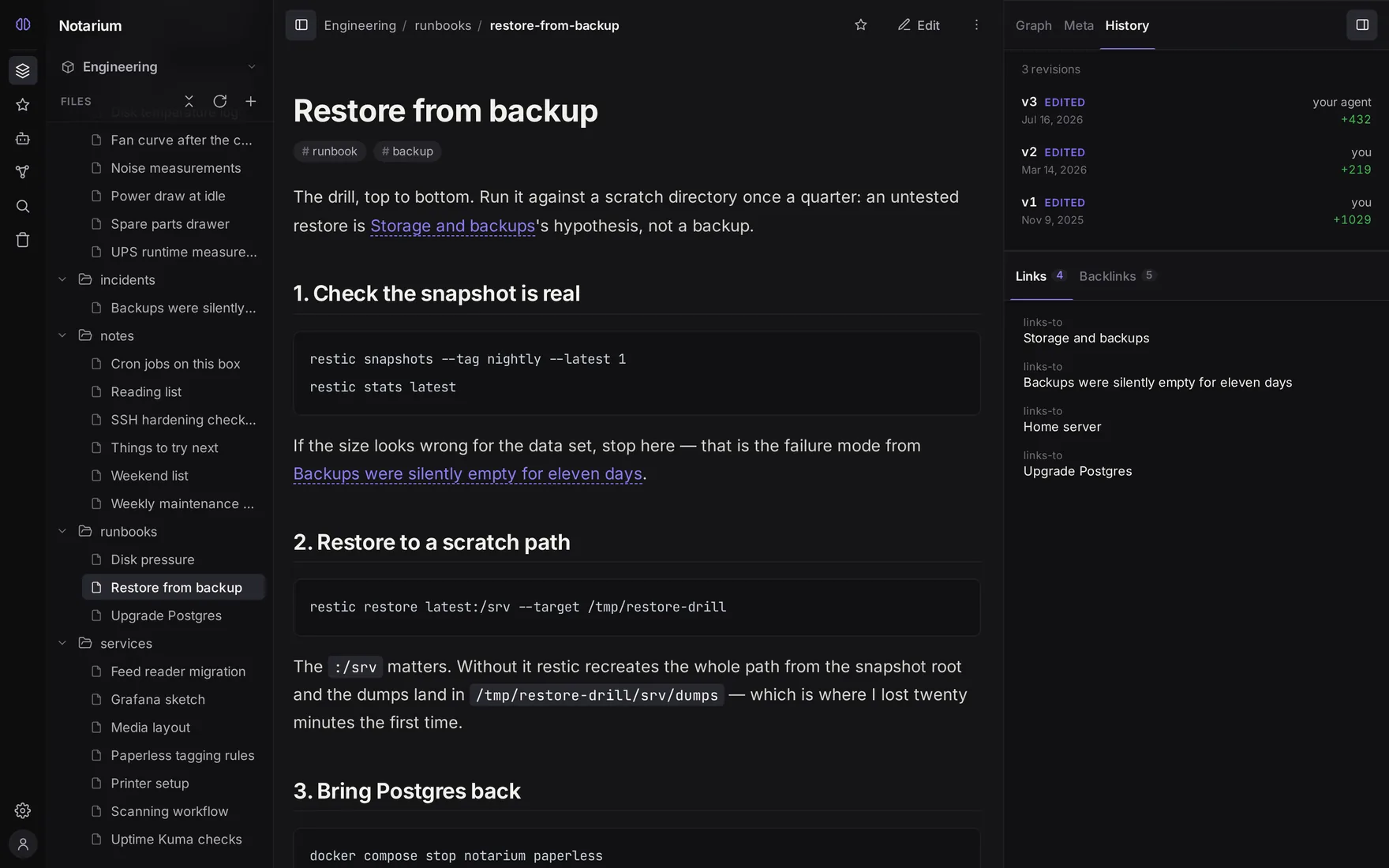Star the restore-from-backup note
The width and height of the screenshot is (1389, 868).
pyautogui.click(x=861, y=25)
